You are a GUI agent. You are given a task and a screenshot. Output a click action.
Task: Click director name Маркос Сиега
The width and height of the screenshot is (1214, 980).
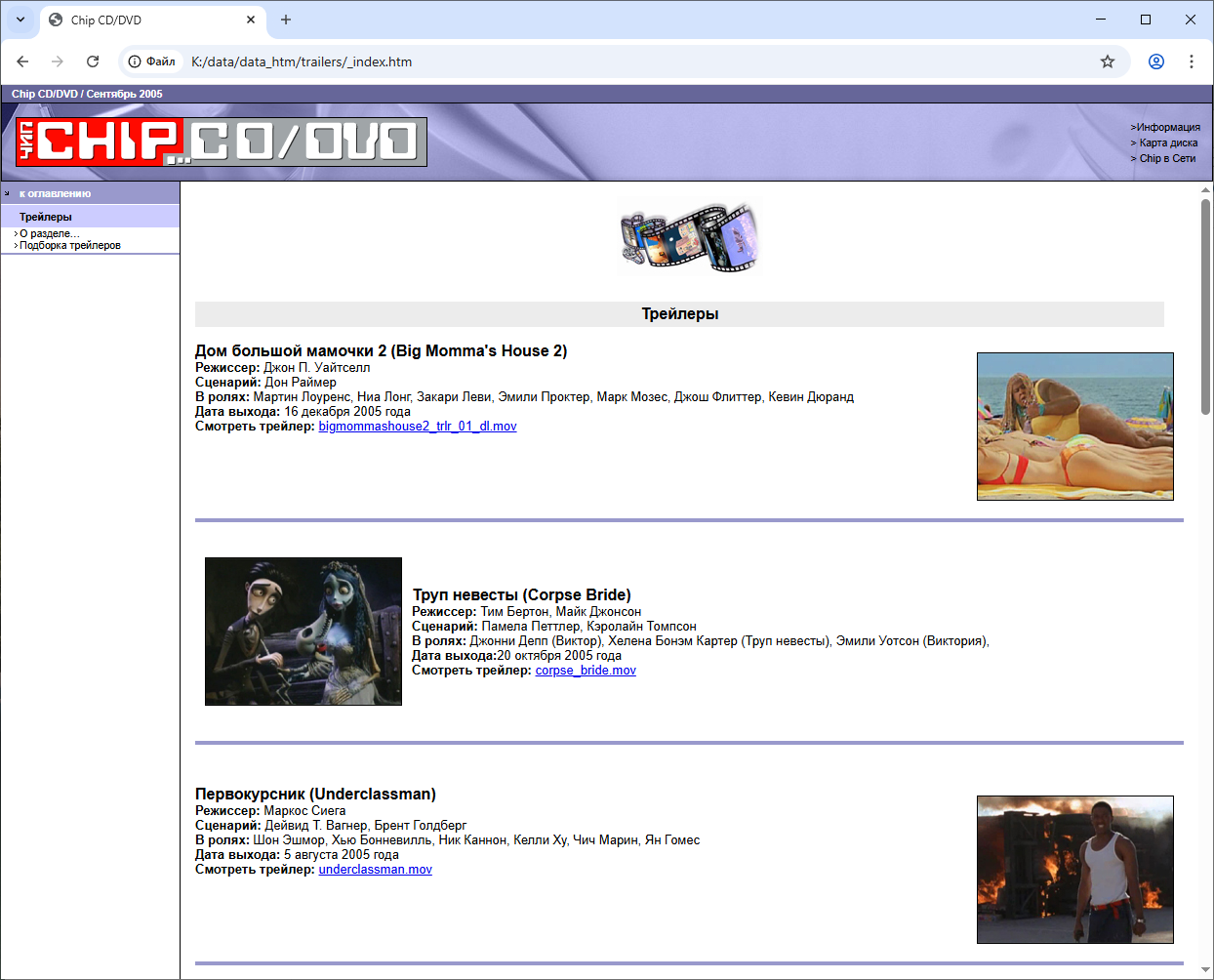304,811
